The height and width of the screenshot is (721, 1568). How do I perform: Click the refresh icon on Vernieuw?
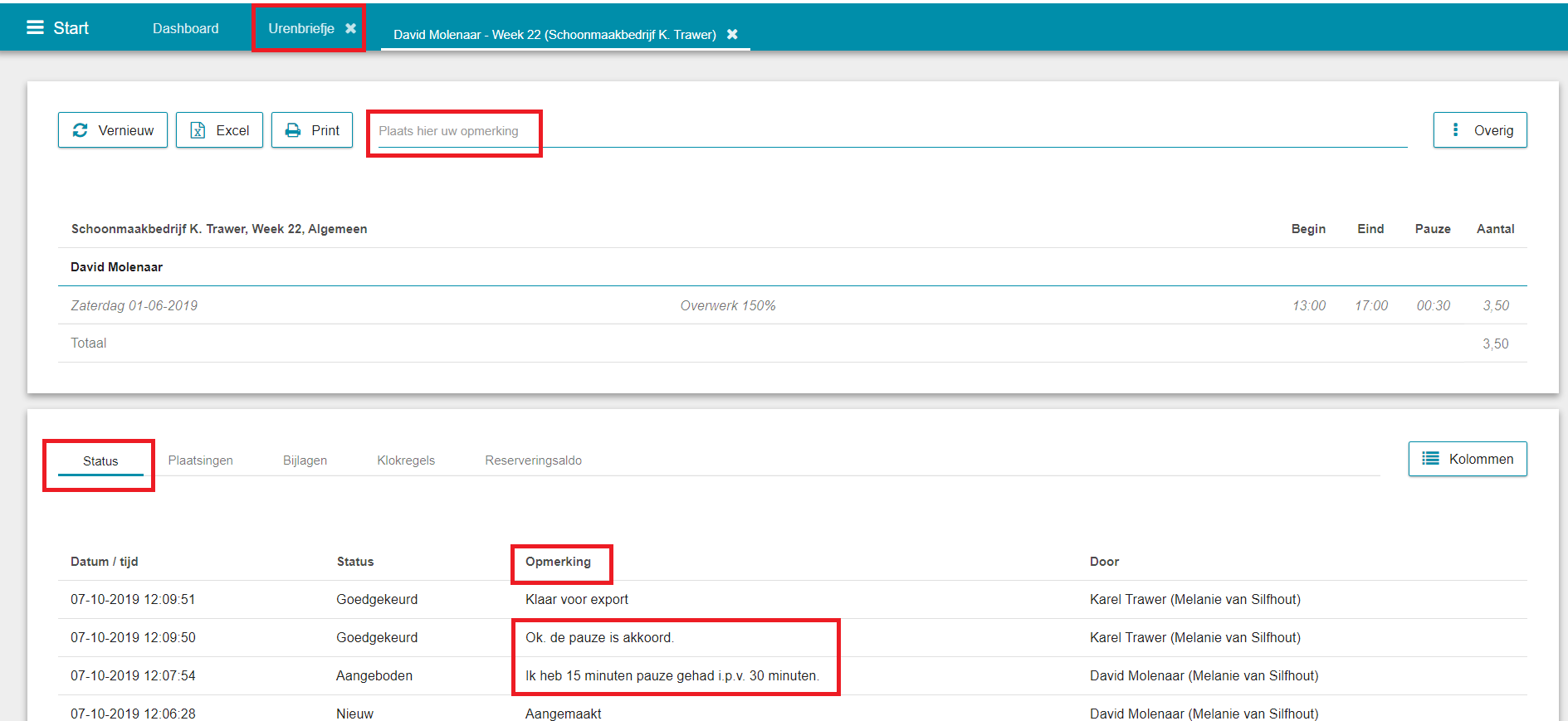[81, 130]
